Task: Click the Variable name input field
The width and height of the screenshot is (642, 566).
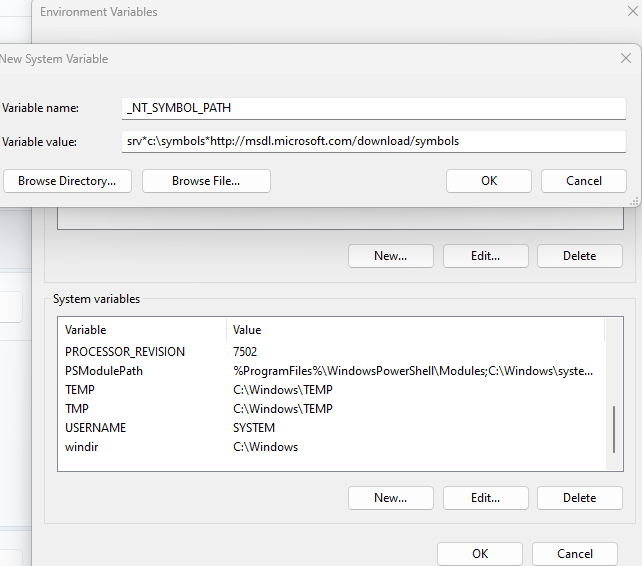Action: tap(374, 108)
